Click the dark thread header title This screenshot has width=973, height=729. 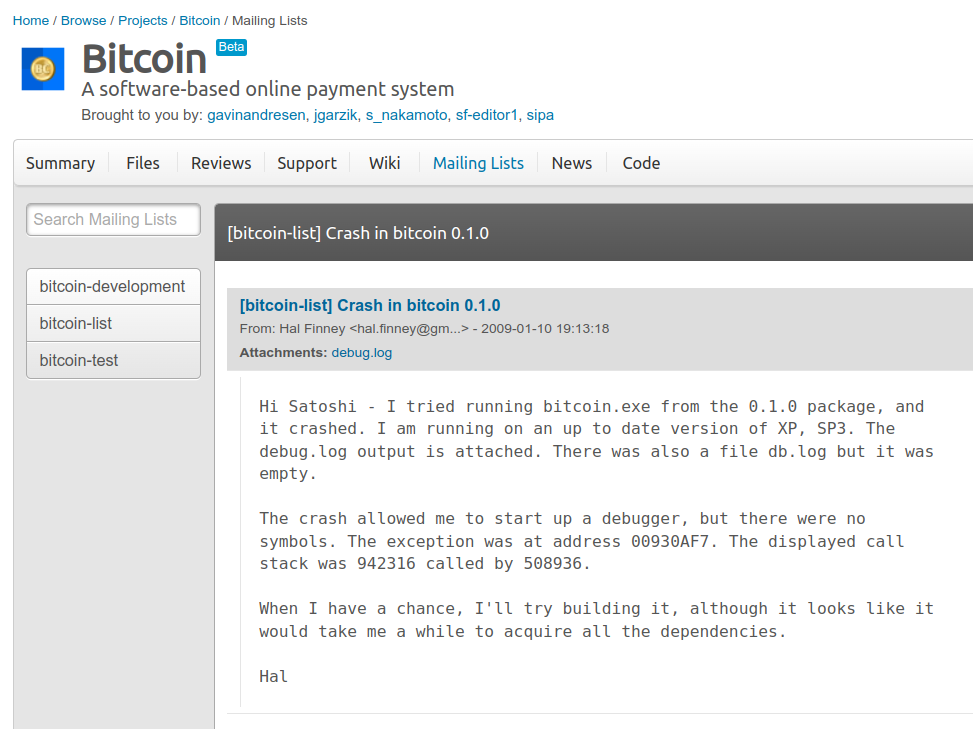pos(358,233)
